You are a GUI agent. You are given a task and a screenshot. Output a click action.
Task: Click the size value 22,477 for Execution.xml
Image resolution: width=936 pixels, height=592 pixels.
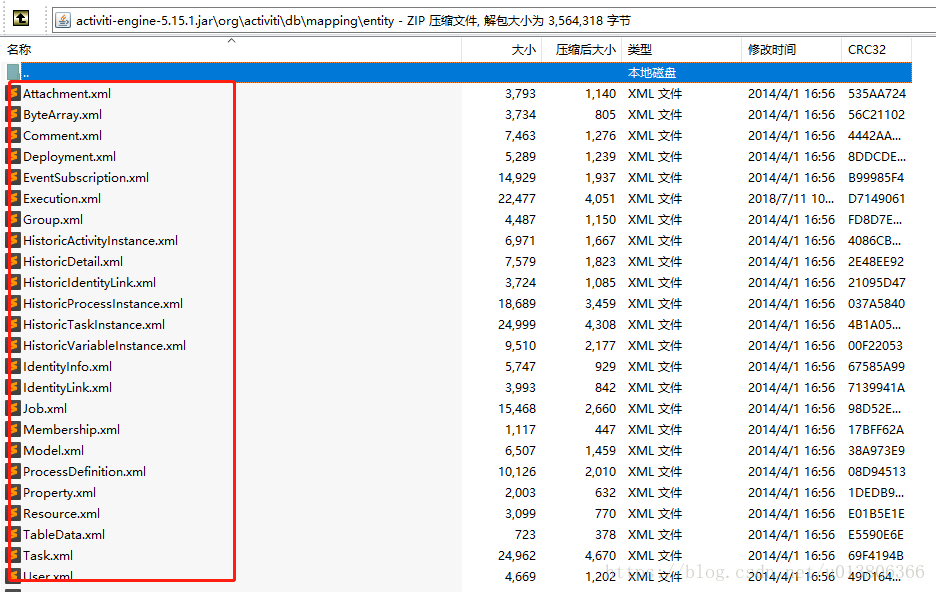tap(517, 199)
